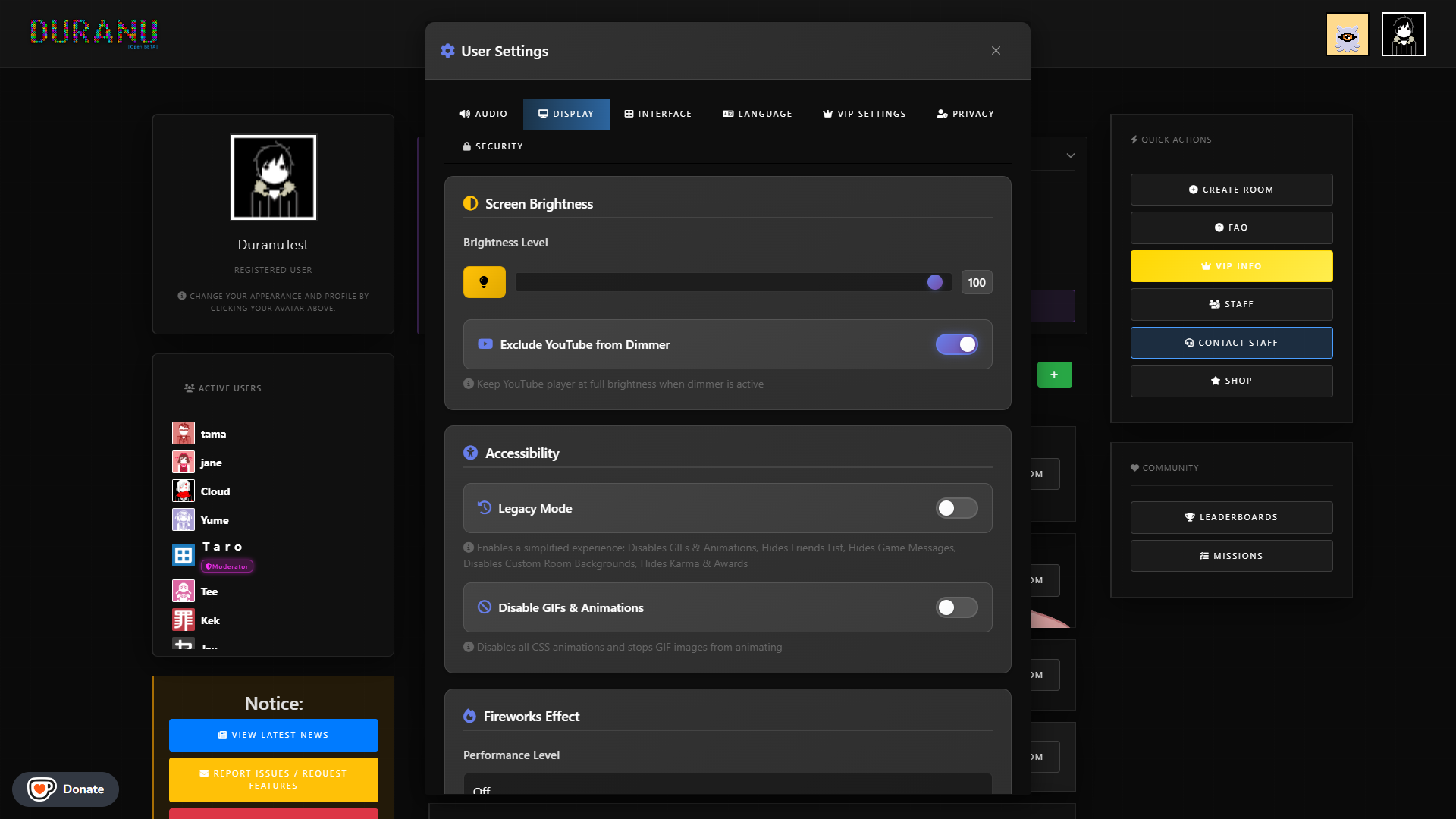1456x819 pixels.
Task: Click Taro's avatar in active users
Action: click(184, 555)
